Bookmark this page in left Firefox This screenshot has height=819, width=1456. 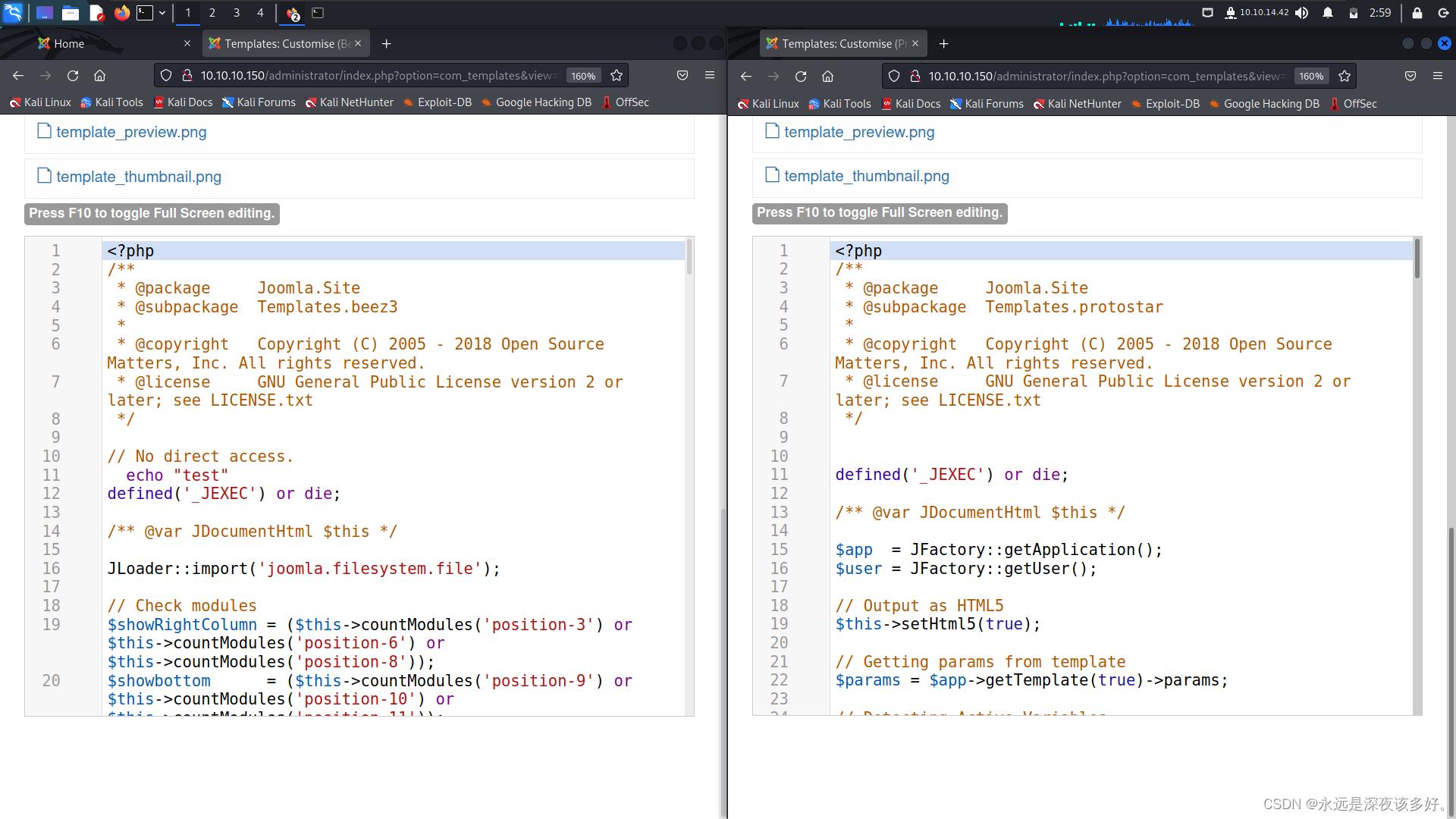click(x=617, y=76)
